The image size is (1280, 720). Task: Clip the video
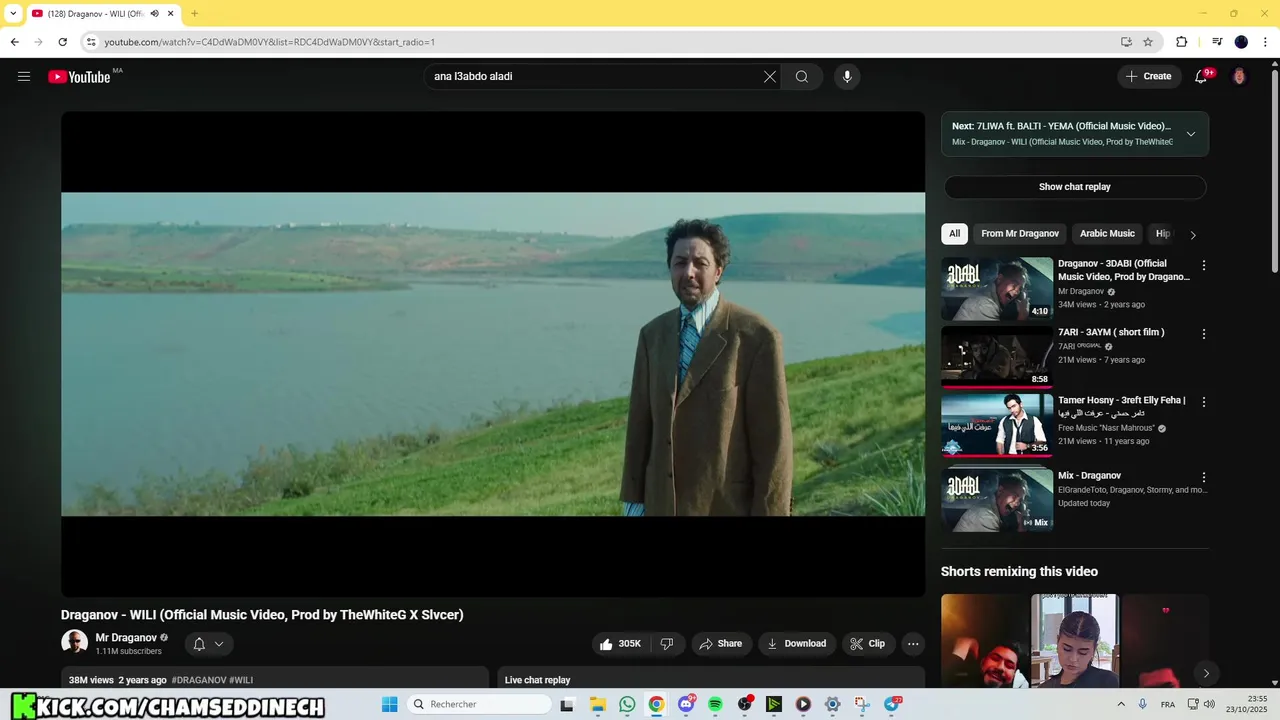(x=868, y=644)
